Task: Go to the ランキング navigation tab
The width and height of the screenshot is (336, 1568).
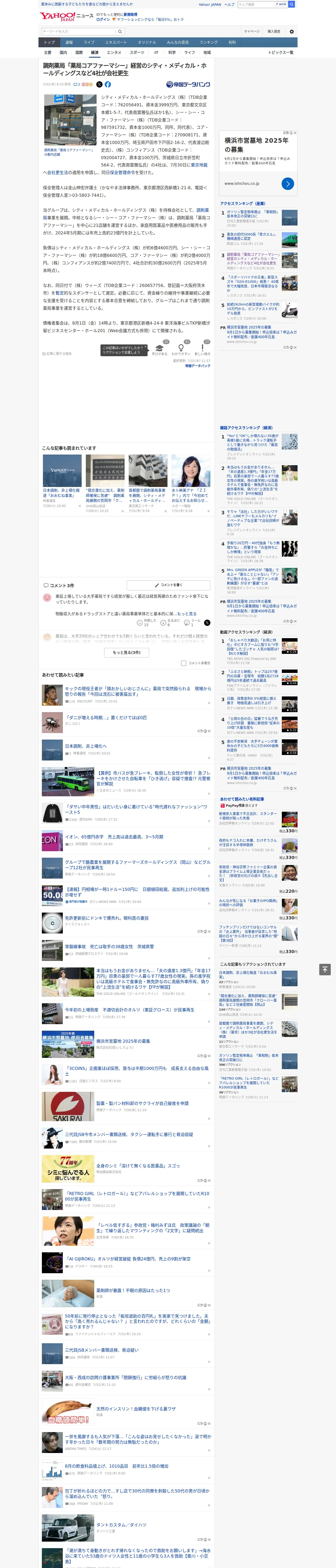Action: pyautogui.click(x=209, y=42)
